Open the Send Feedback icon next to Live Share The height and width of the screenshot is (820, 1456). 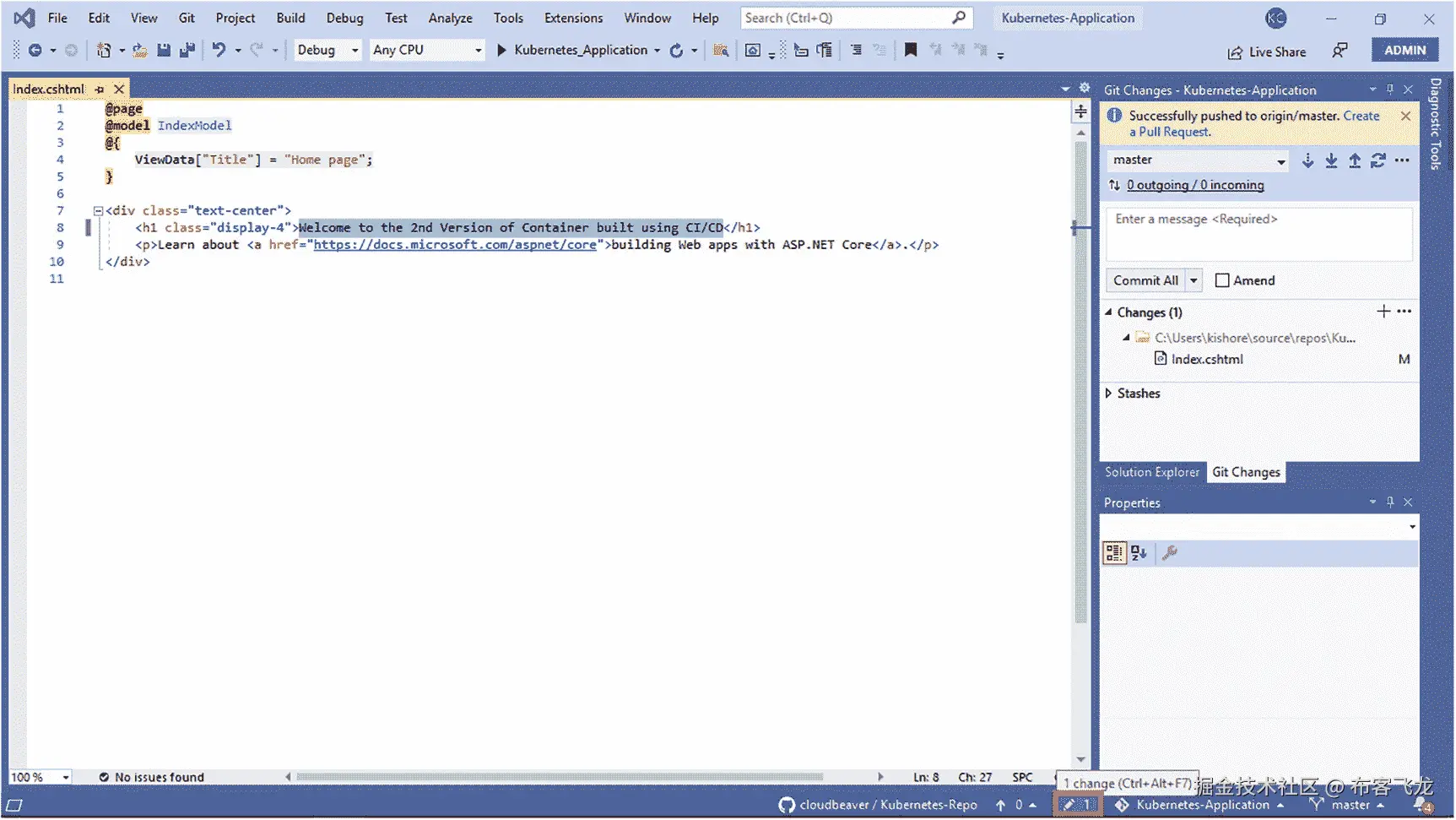1340,51
